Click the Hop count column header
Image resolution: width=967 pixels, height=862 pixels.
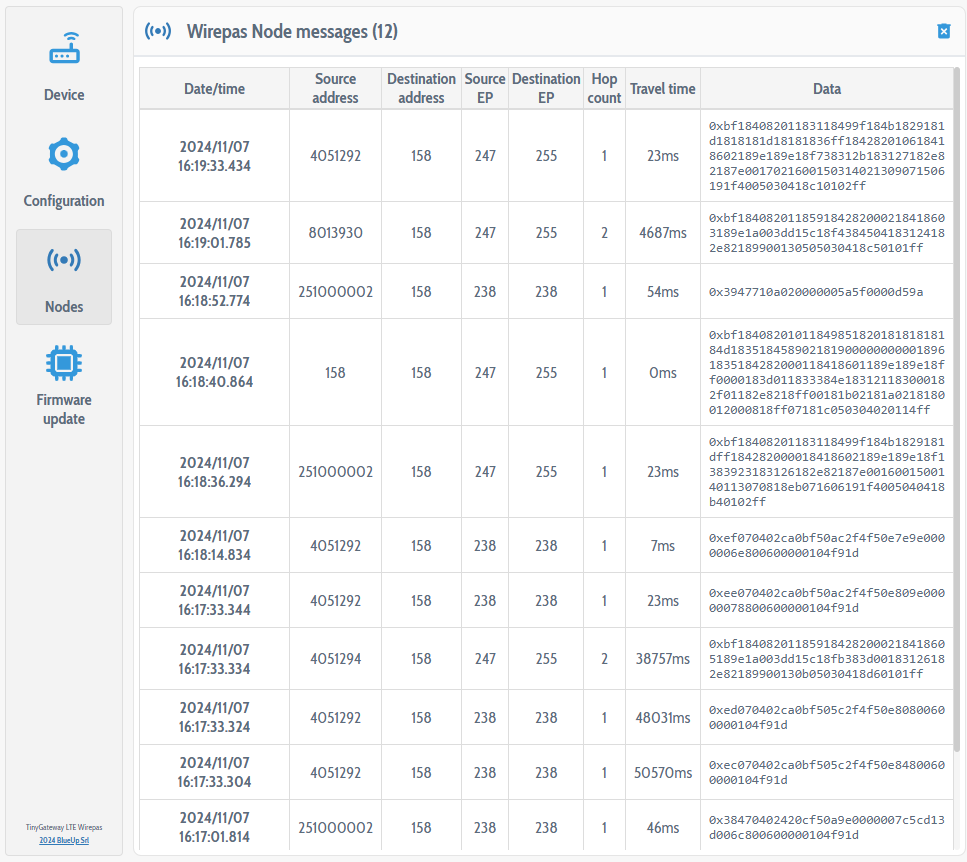click(x=604, y=88)
